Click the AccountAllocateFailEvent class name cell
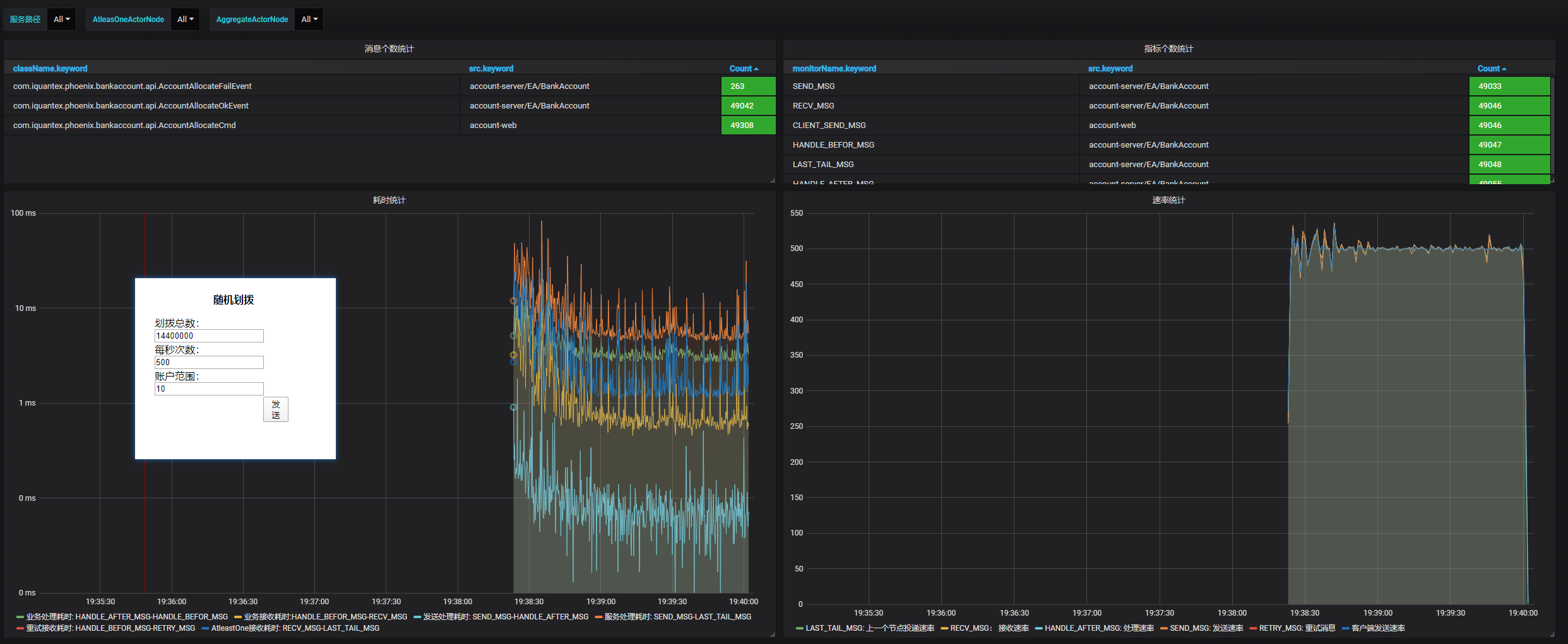 232,86
